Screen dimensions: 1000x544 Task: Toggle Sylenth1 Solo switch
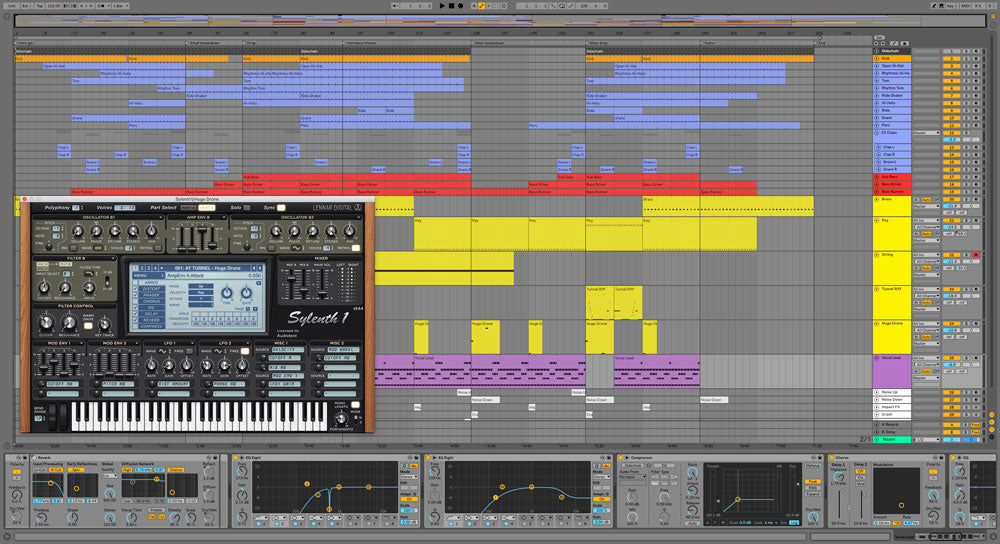[x=248, y=207]
